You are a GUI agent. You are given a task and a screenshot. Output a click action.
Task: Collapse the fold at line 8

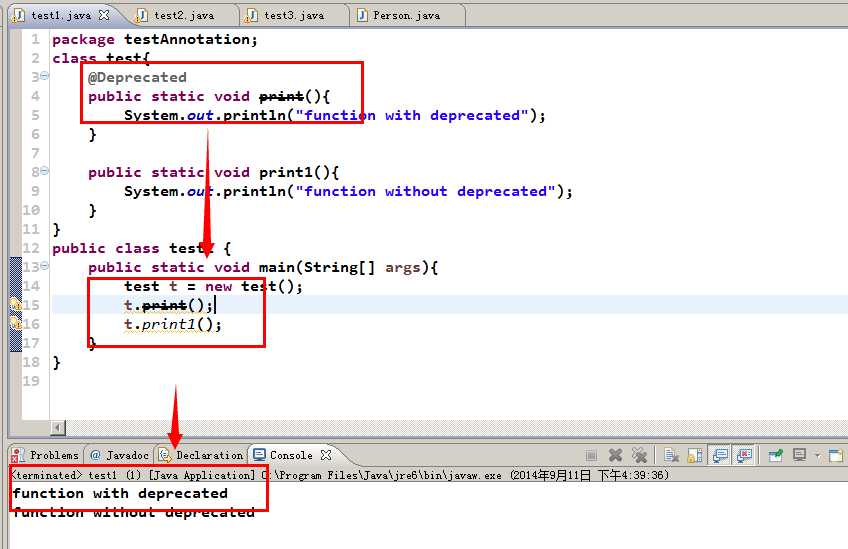pos(45,171)
